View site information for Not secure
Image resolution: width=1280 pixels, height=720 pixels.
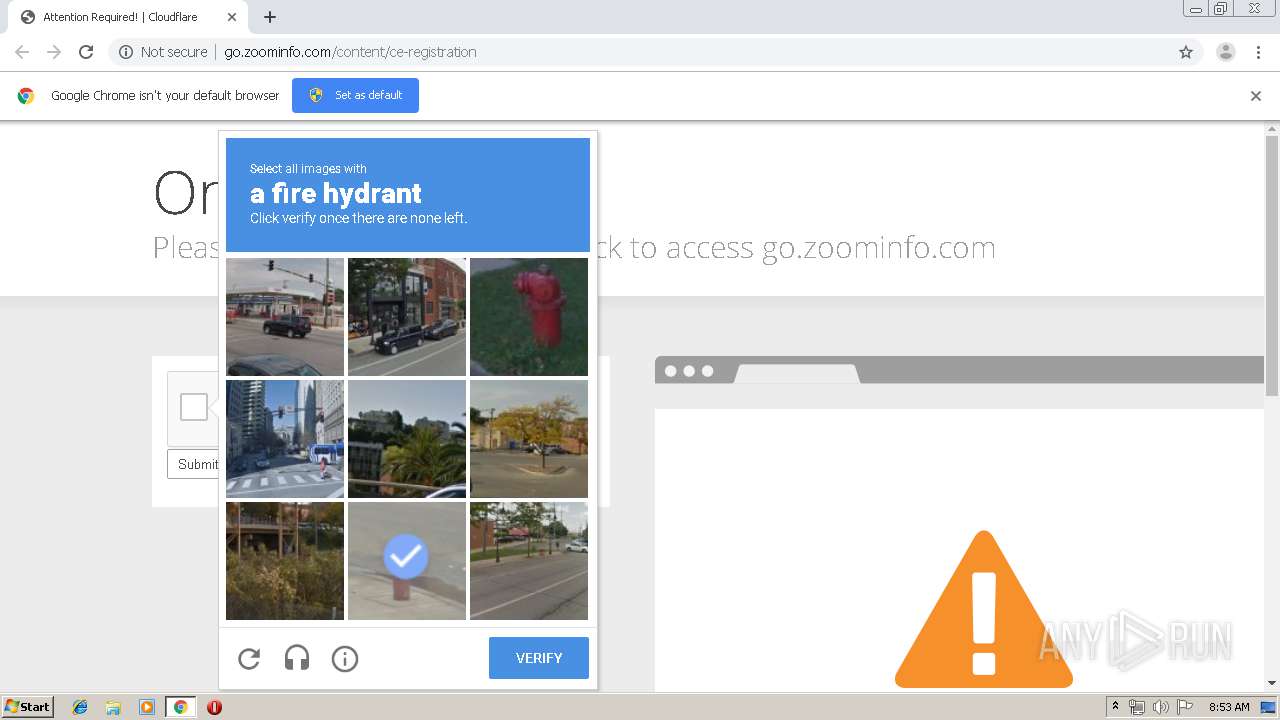(x=163, y=52)
